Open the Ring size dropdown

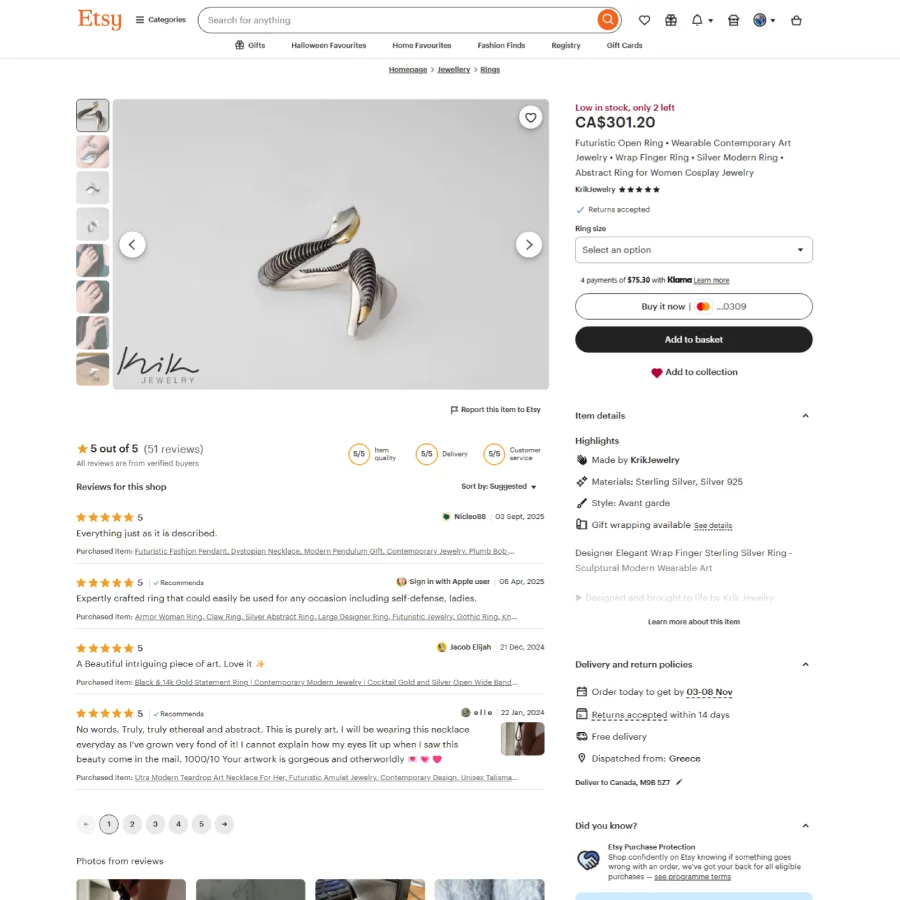click(693, 250)
